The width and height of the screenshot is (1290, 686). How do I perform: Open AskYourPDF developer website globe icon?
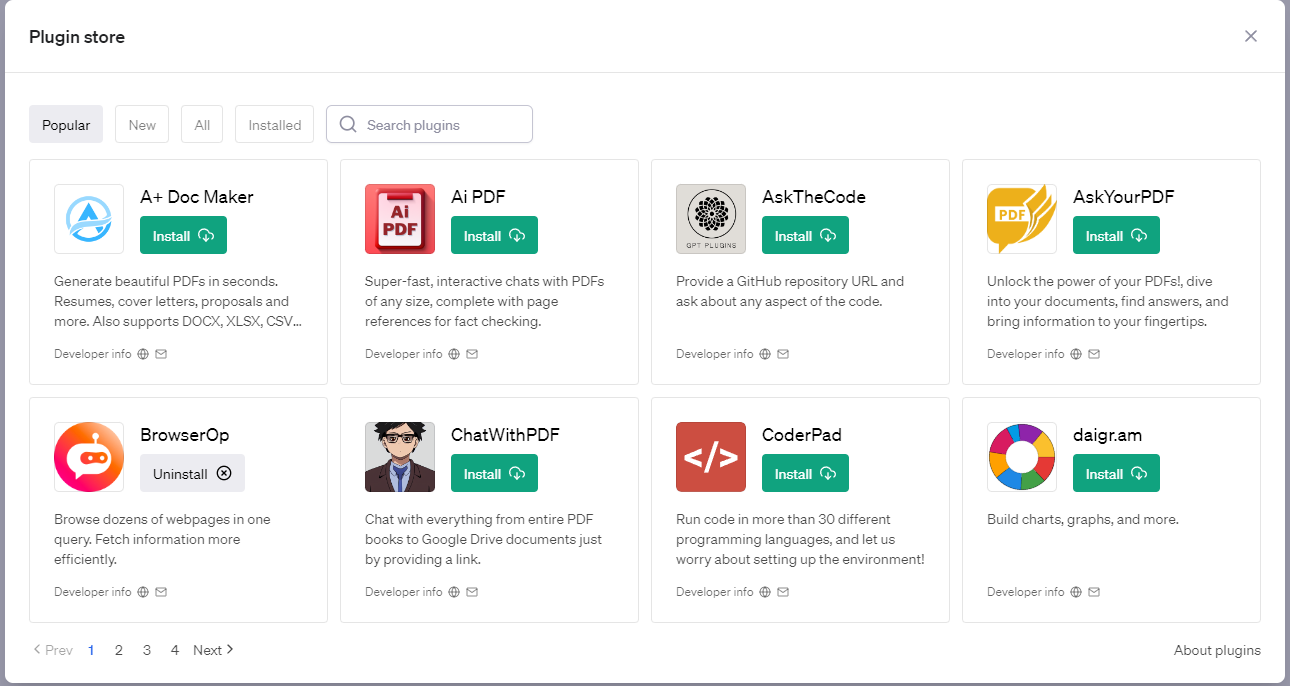[1076, 354]
